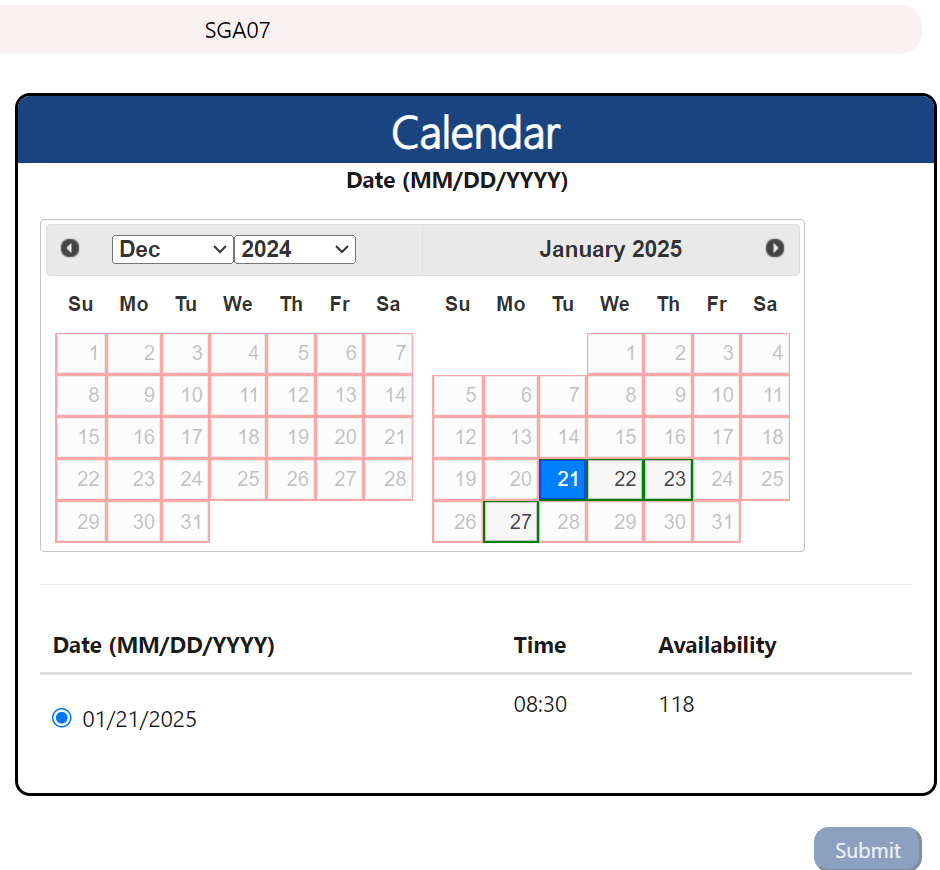Open the month dropdown showing Dec
Image resolution: width=940 pixels, height=870 pixels.
pos(173,249)
